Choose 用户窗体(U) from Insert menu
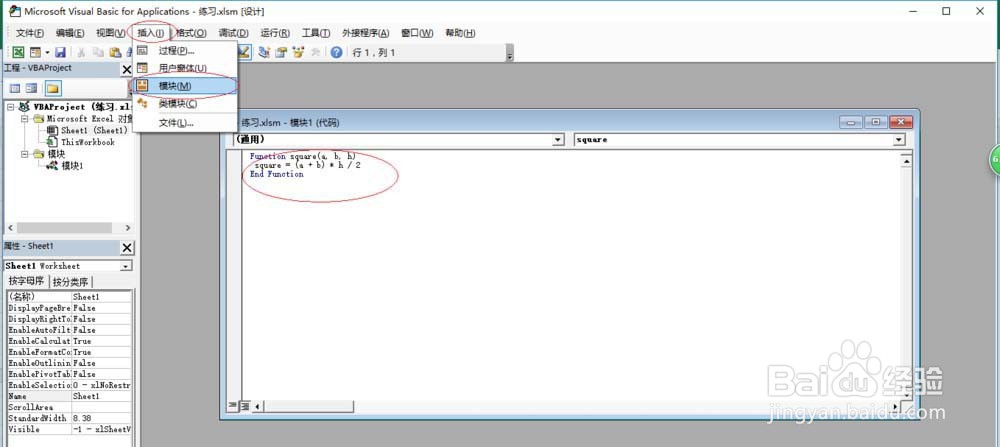Viewport: 1000px width, 447px height. click(185, 68)
